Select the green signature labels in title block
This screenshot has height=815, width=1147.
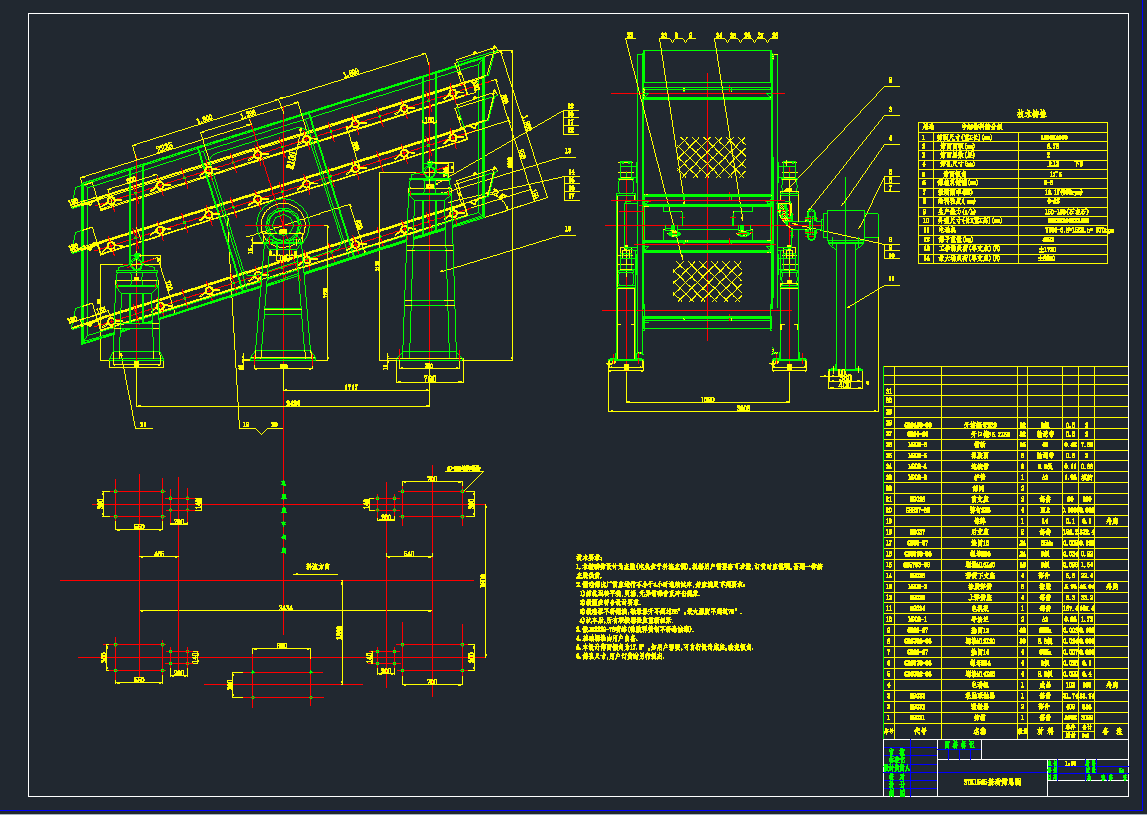coord(896,768)
